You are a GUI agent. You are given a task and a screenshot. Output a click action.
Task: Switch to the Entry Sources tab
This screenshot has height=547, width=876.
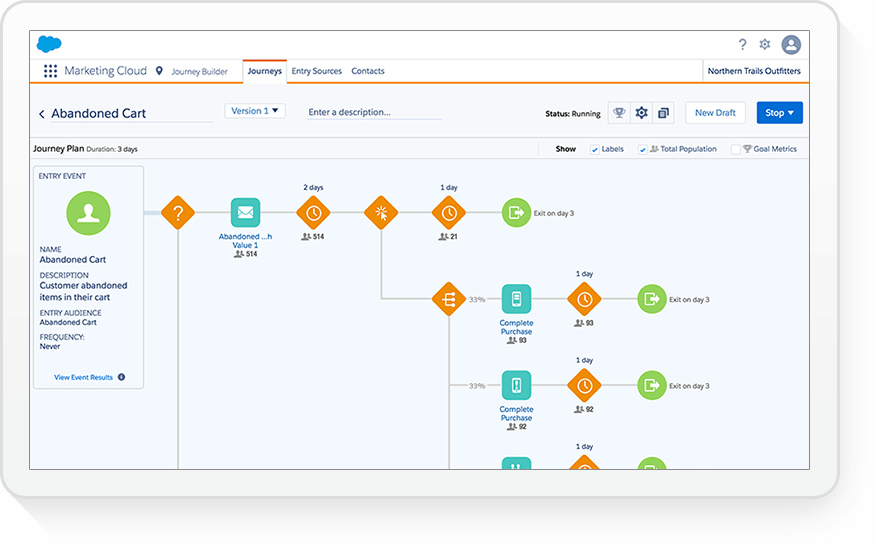click(316, 71)
